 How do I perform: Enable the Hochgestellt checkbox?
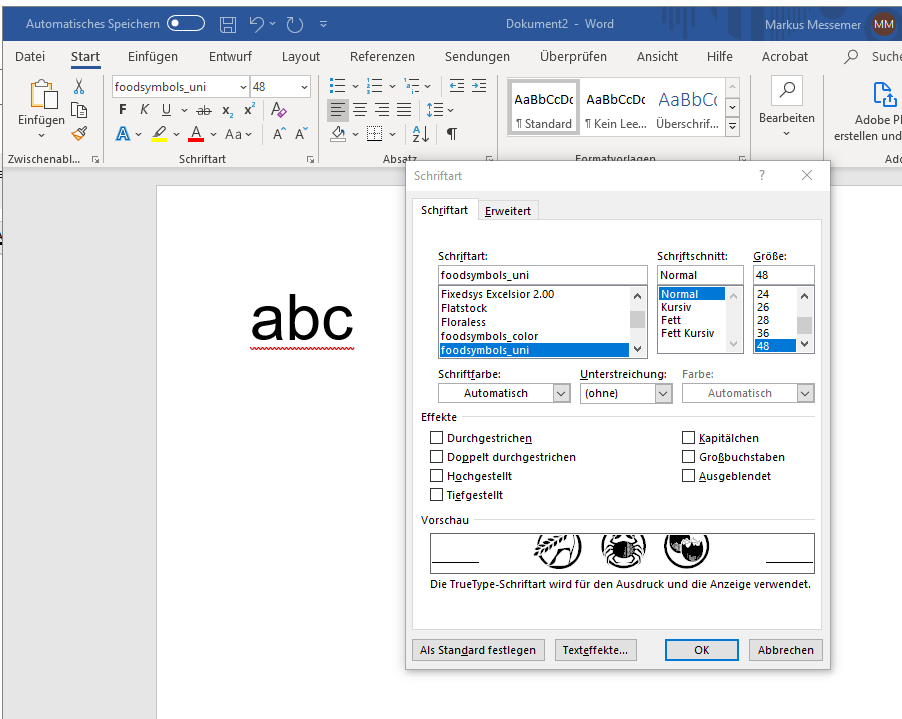pyautogui.click(x=437, y=476)
